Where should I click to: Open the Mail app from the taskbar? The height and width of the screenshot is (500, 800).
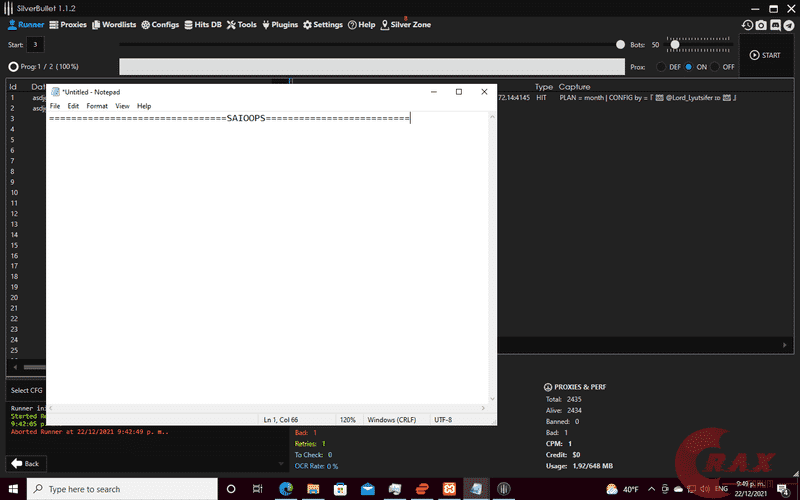[367, 489]
